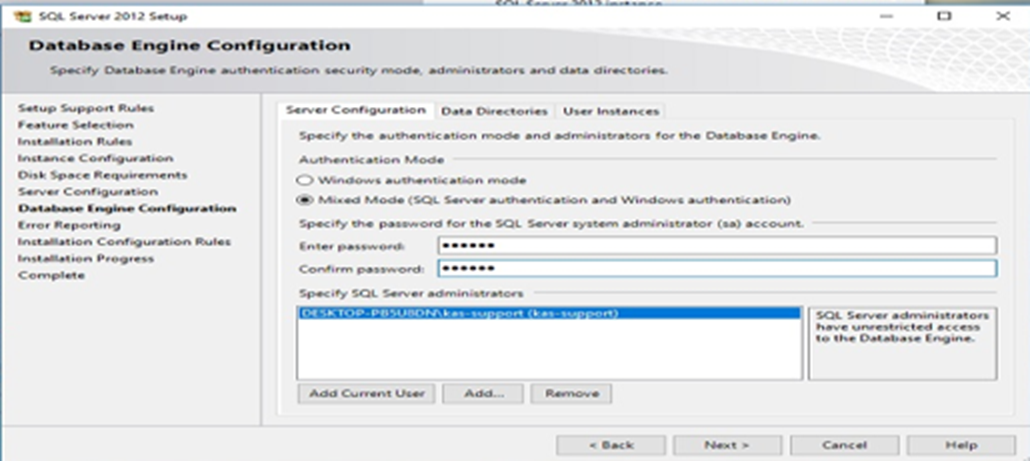Viewport: 1030px width, 461px height.
Task: Click Instance Configuration step in sidebar
Action: [x=95, y=158]
